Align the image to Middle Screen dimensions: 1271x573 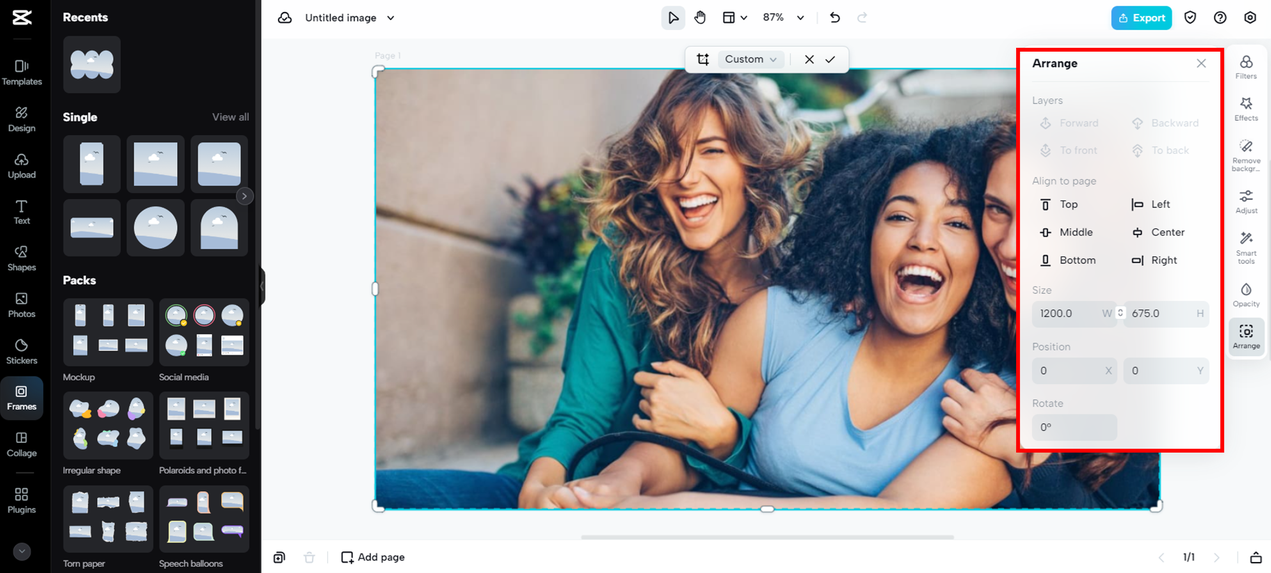click(1066, 232)
